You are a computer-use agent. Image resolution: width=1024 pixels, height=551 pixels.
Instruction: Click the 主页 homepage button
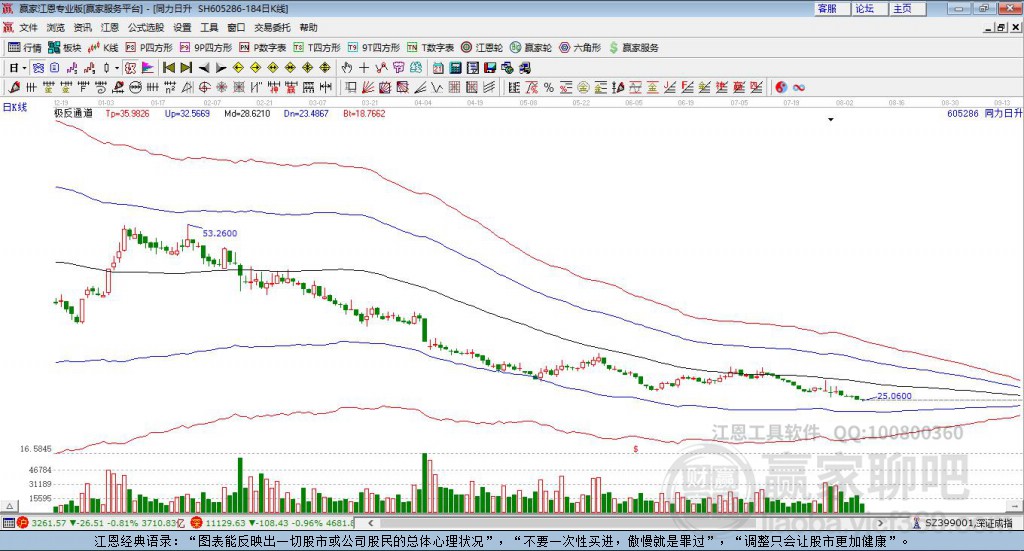click(x=908, y=8)
